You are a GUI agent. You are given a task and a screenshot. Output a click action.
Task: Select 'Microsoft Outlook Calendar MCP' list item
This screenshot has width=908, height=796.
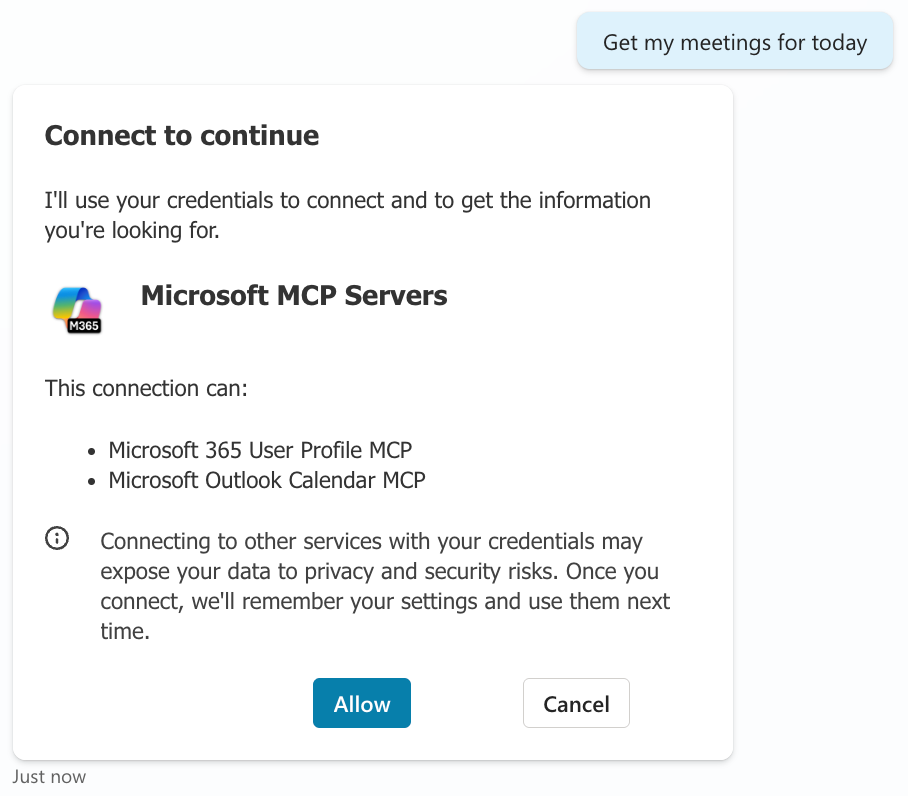(x=267, y=480)
